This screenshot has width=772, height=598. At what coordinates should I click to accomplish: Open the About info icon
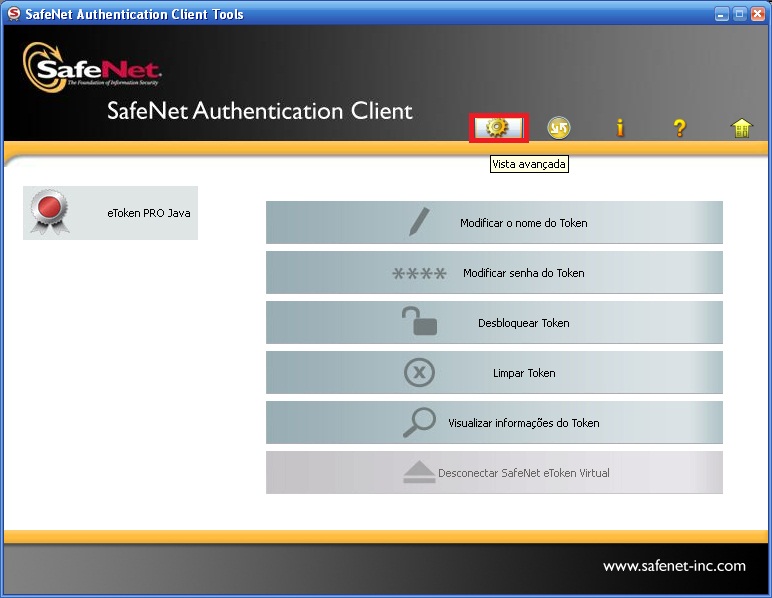point(620,128)
